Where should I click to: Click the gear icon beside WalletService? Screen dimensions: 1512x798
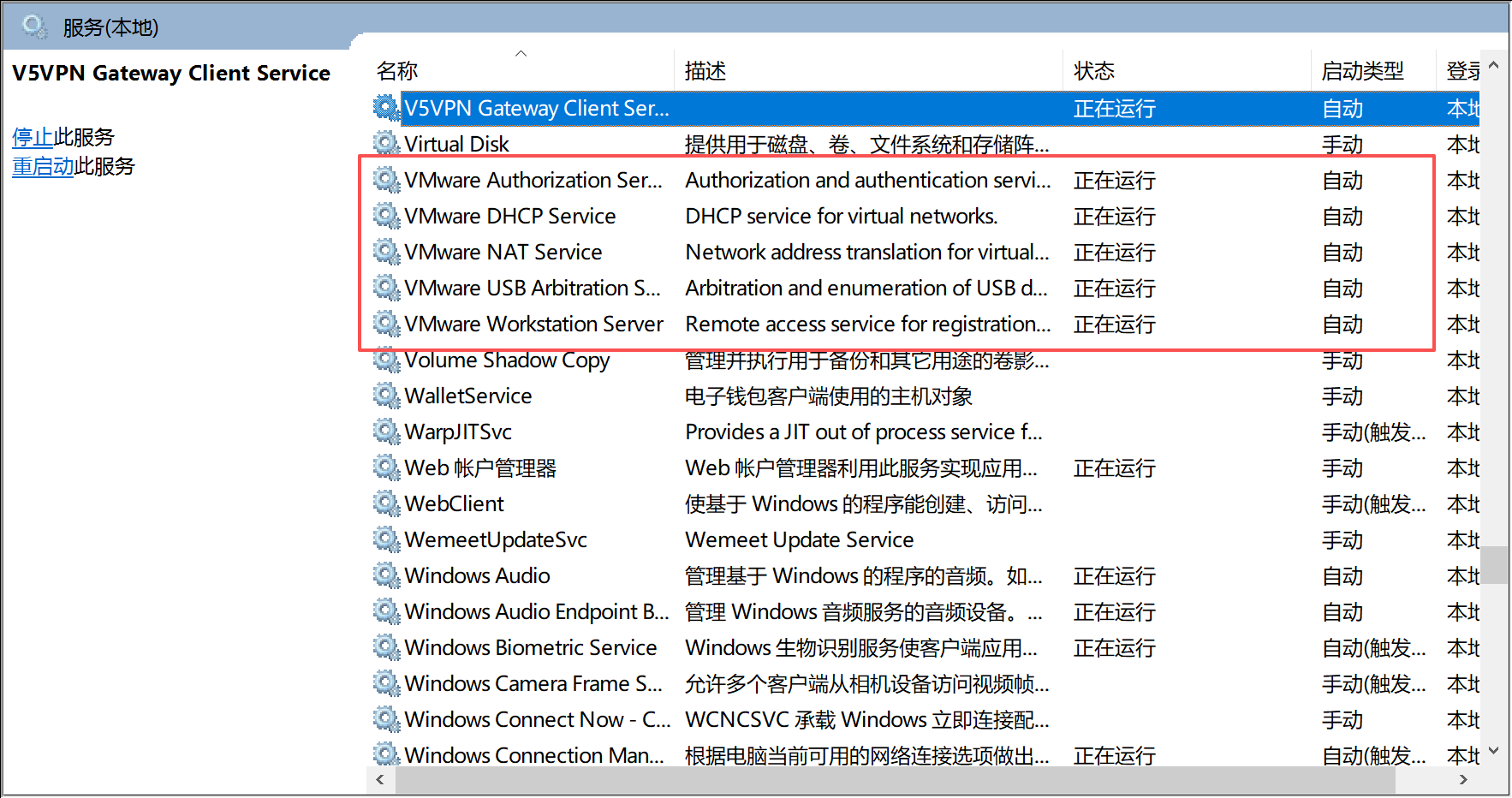tap(386, 396)
